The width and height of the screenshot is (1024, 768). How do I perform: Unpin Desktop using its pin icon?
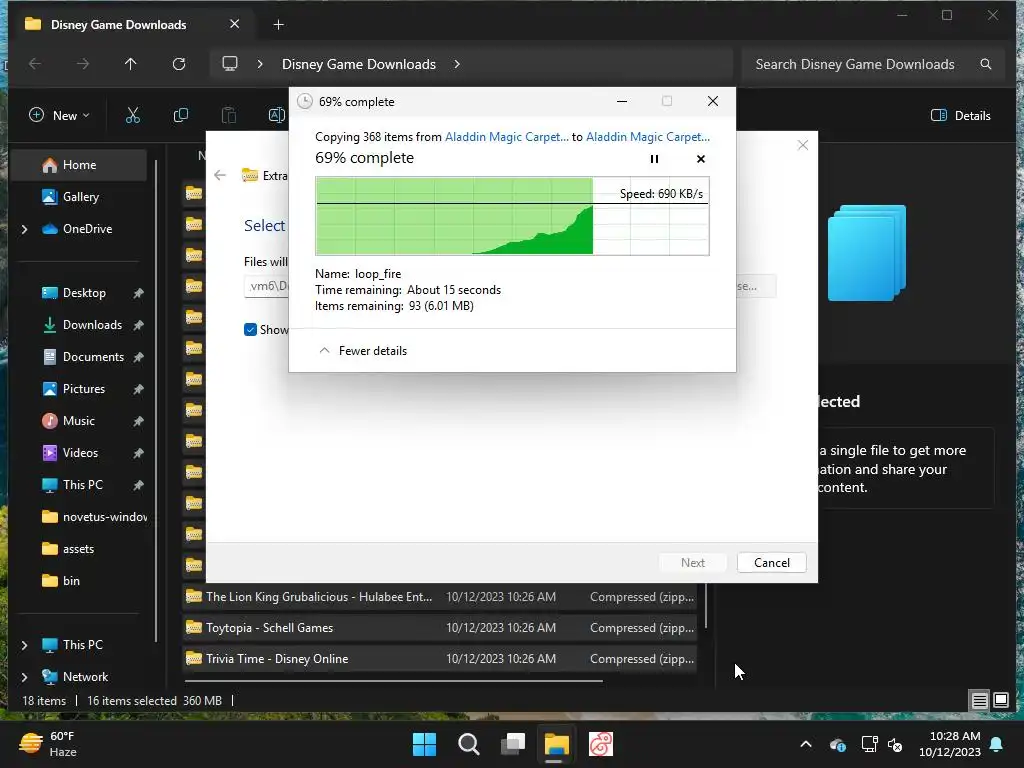point(138,294)
